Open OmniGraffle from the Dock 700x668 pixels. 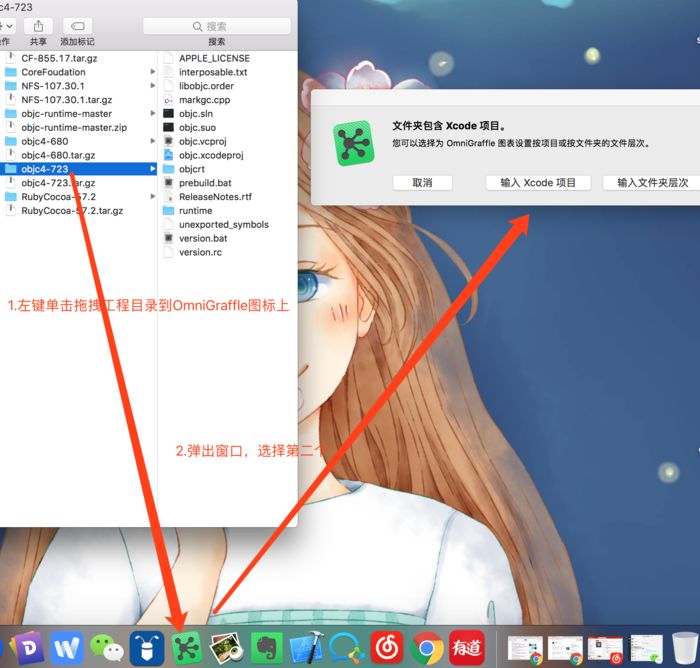tap(187, 648)
